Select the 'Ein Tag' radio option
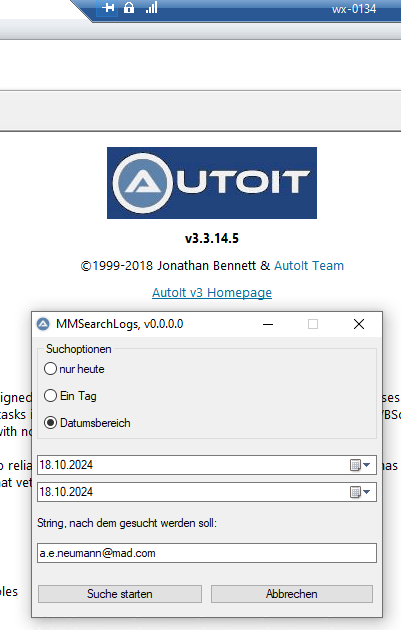 [x=50, y=396]
